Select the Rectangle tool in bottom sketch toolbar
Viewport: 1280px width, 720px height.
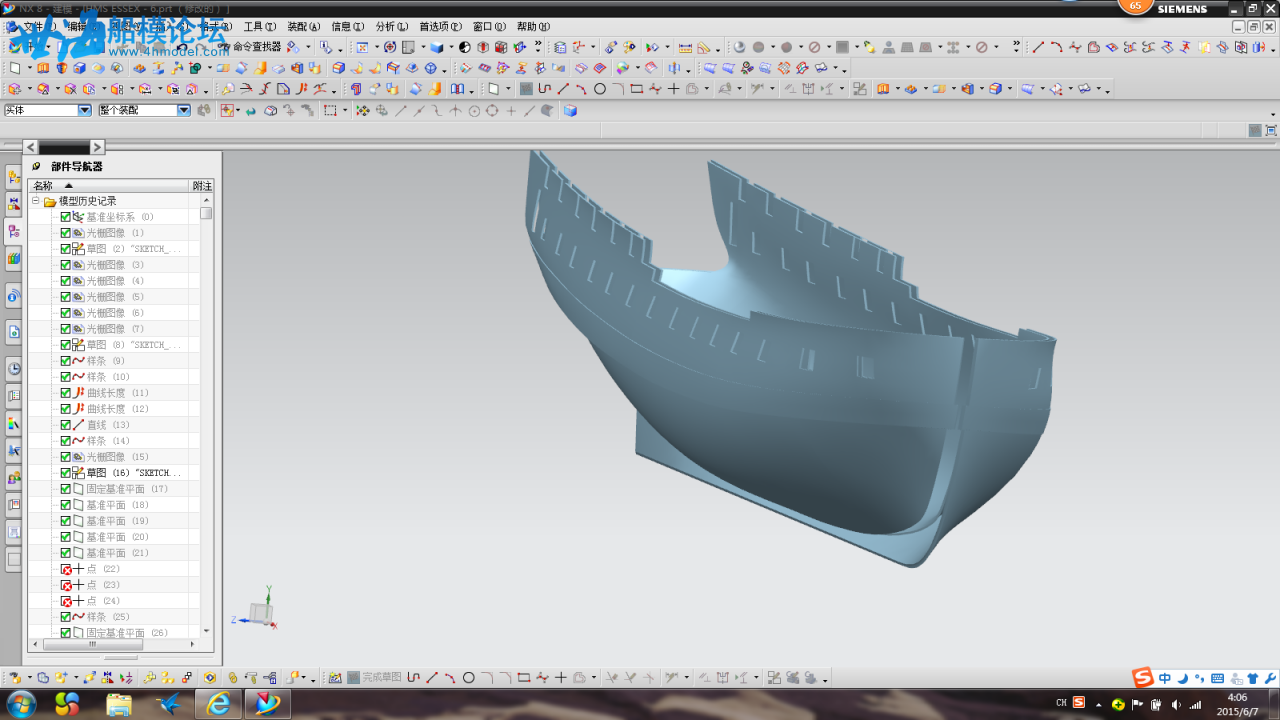click(524, 677)
